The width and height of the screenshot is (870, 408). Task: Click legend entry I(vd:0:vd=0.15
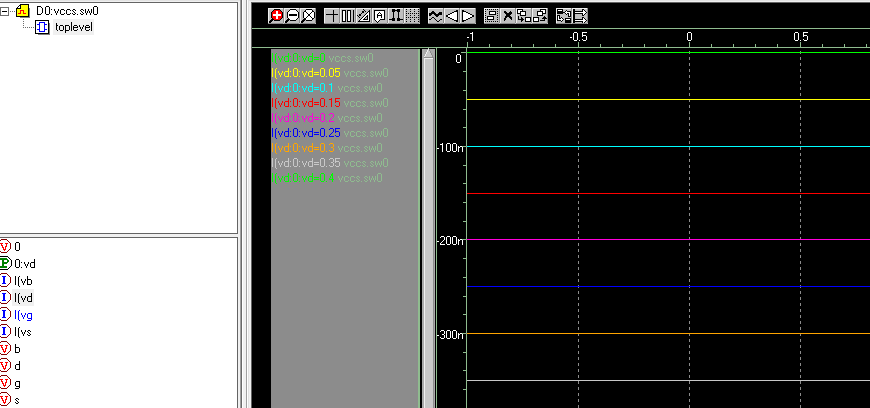(306, 103)
